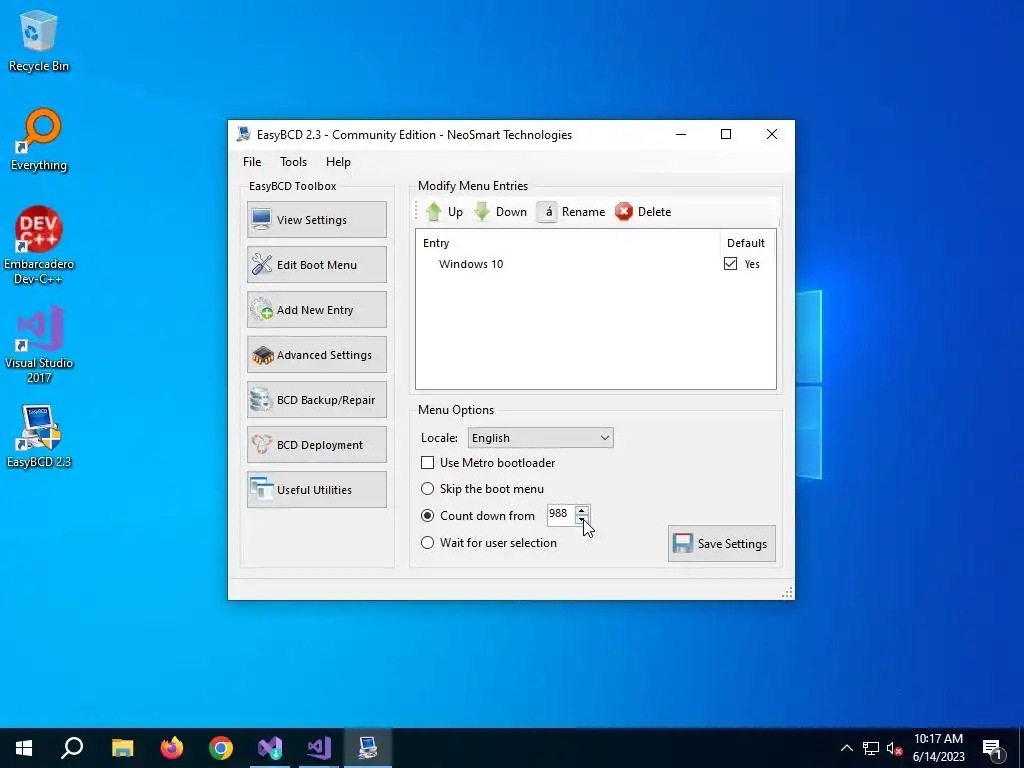Open View Settings in EasyBCD Toolbox
This screenshot has width=1024, height=768.
(317, 220)
